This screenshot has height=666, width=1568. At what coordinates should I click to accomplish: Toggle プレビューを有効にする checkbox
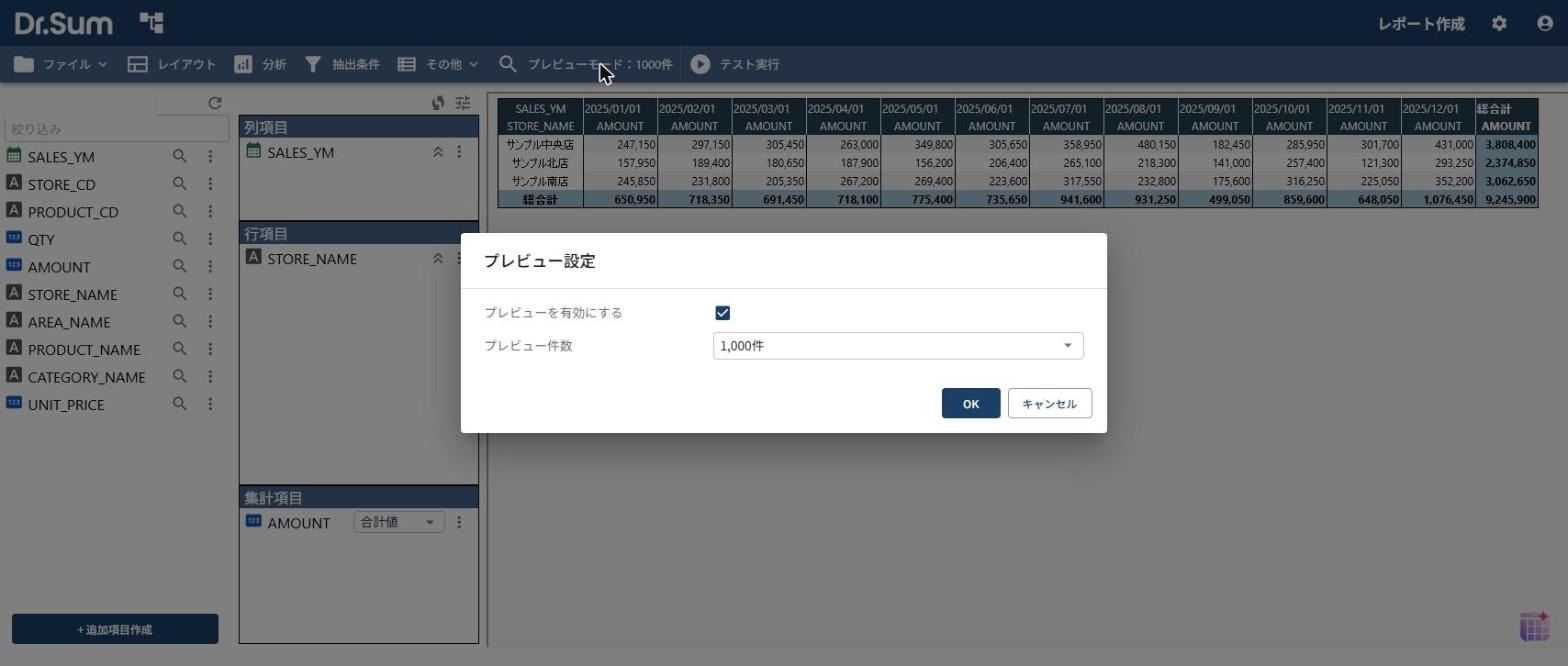click(723, 313)
